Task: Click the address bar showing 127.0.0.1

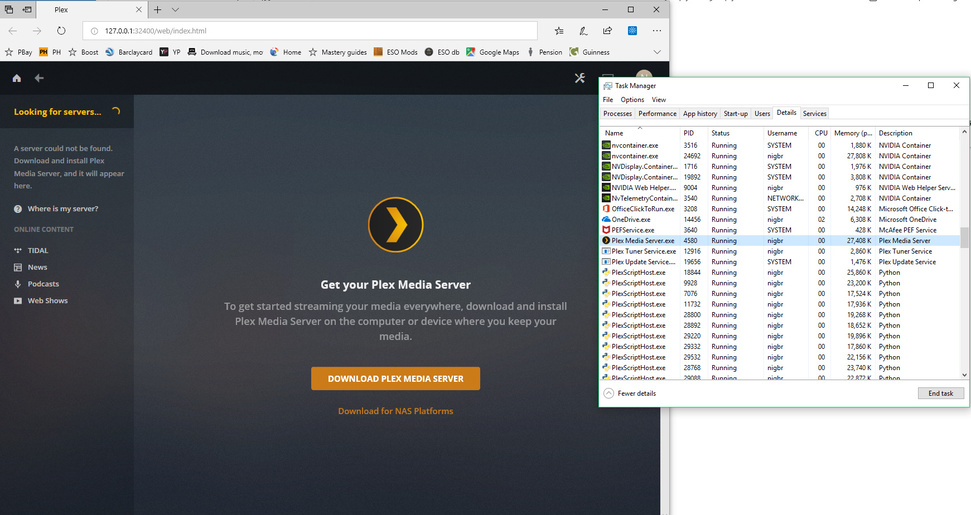Action: [310, 30]
